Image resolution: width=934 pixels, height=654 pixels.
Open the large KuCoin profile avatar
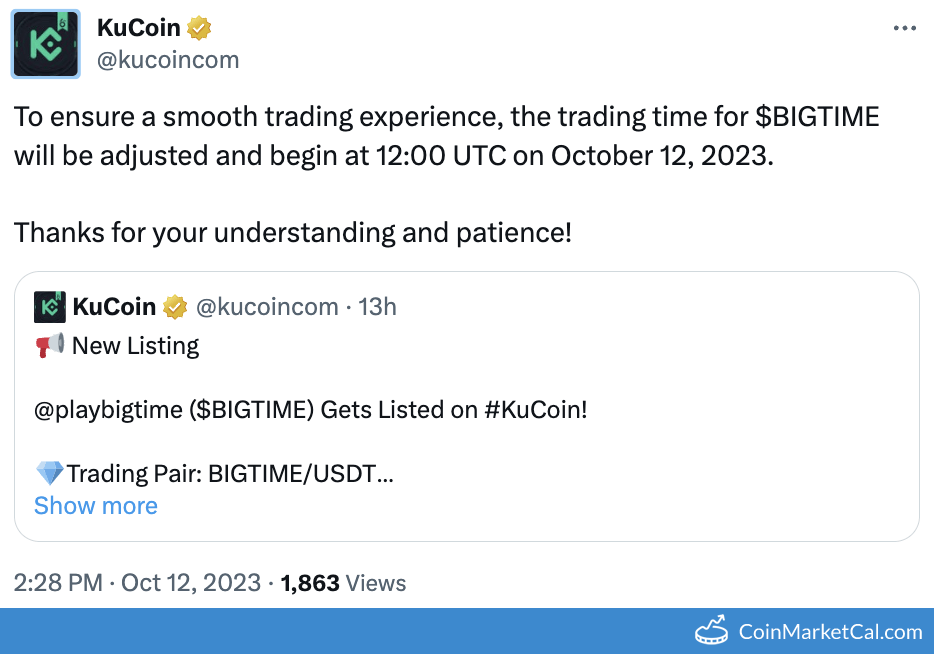click(45, 45)
